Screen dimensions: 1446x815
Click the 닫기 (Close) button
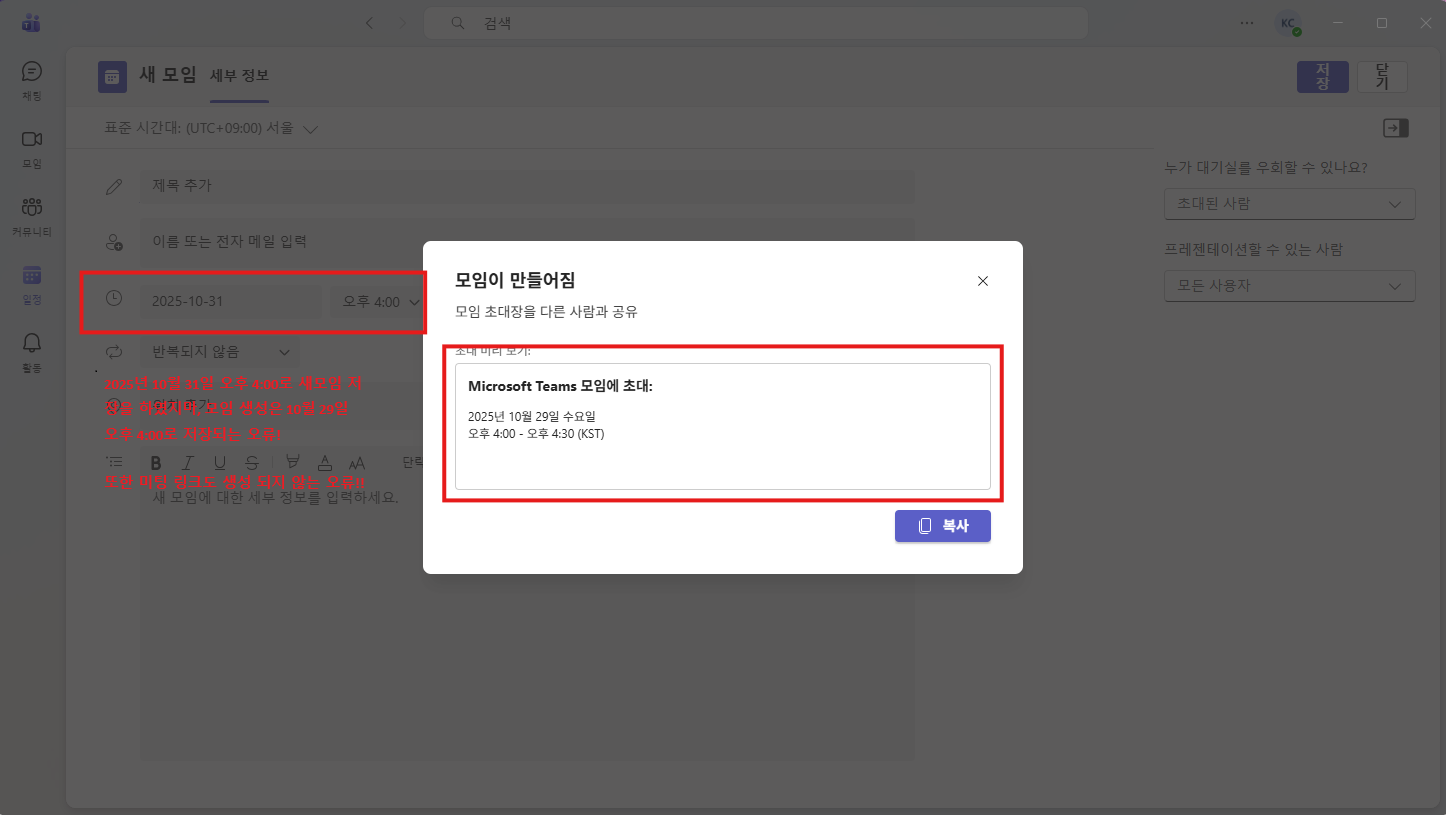click(1382, 77)
